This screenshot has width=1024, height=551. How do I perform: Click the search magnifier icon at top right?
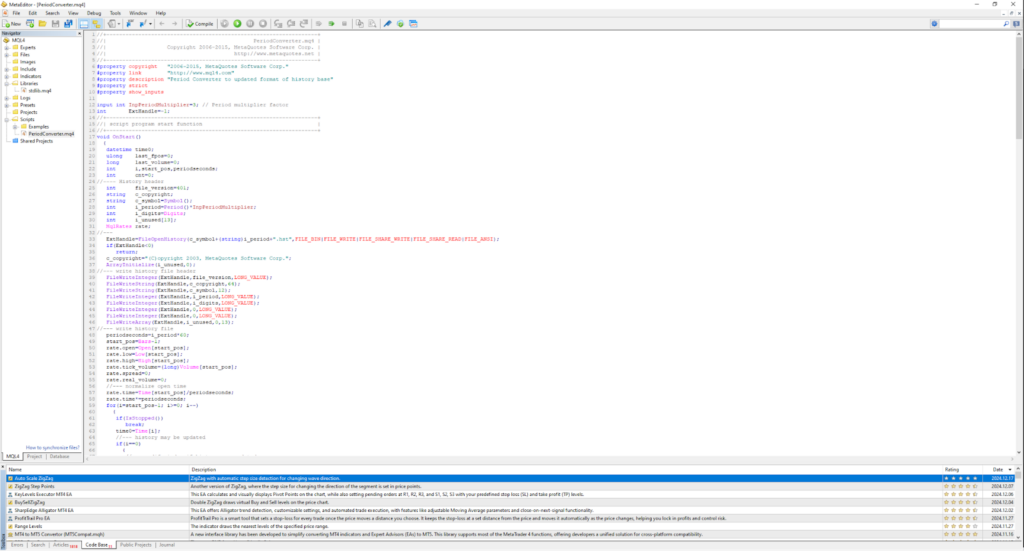click(1006, 24)
